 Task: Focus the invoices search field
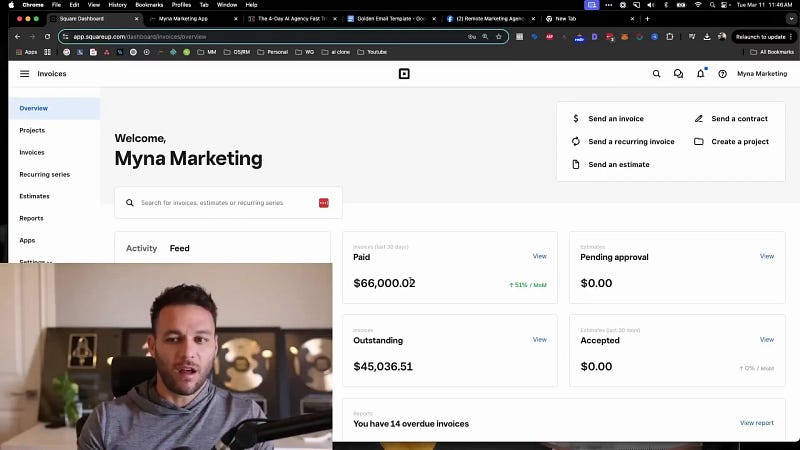click(228, 203)
